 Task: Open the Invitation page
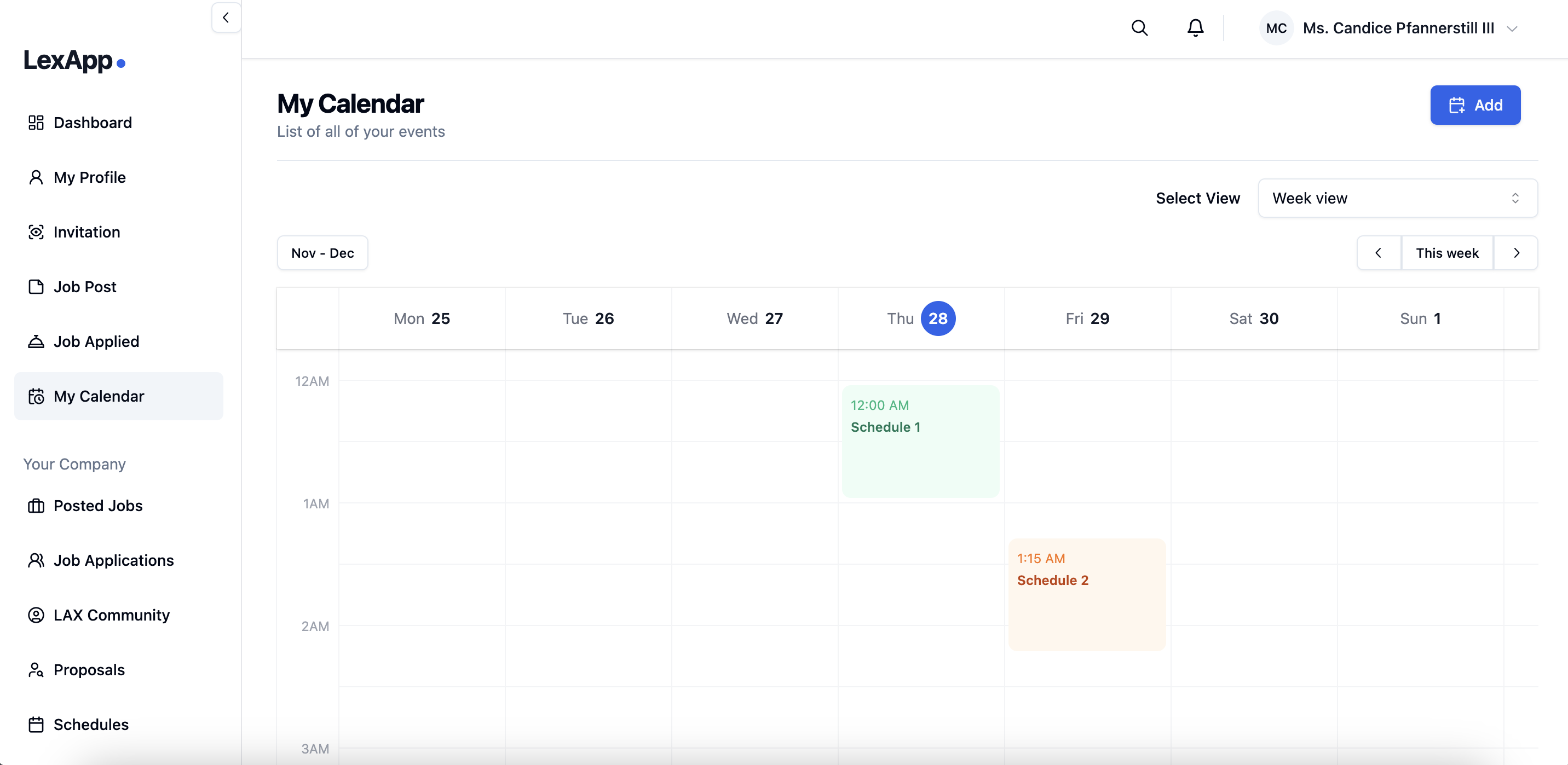119,232
